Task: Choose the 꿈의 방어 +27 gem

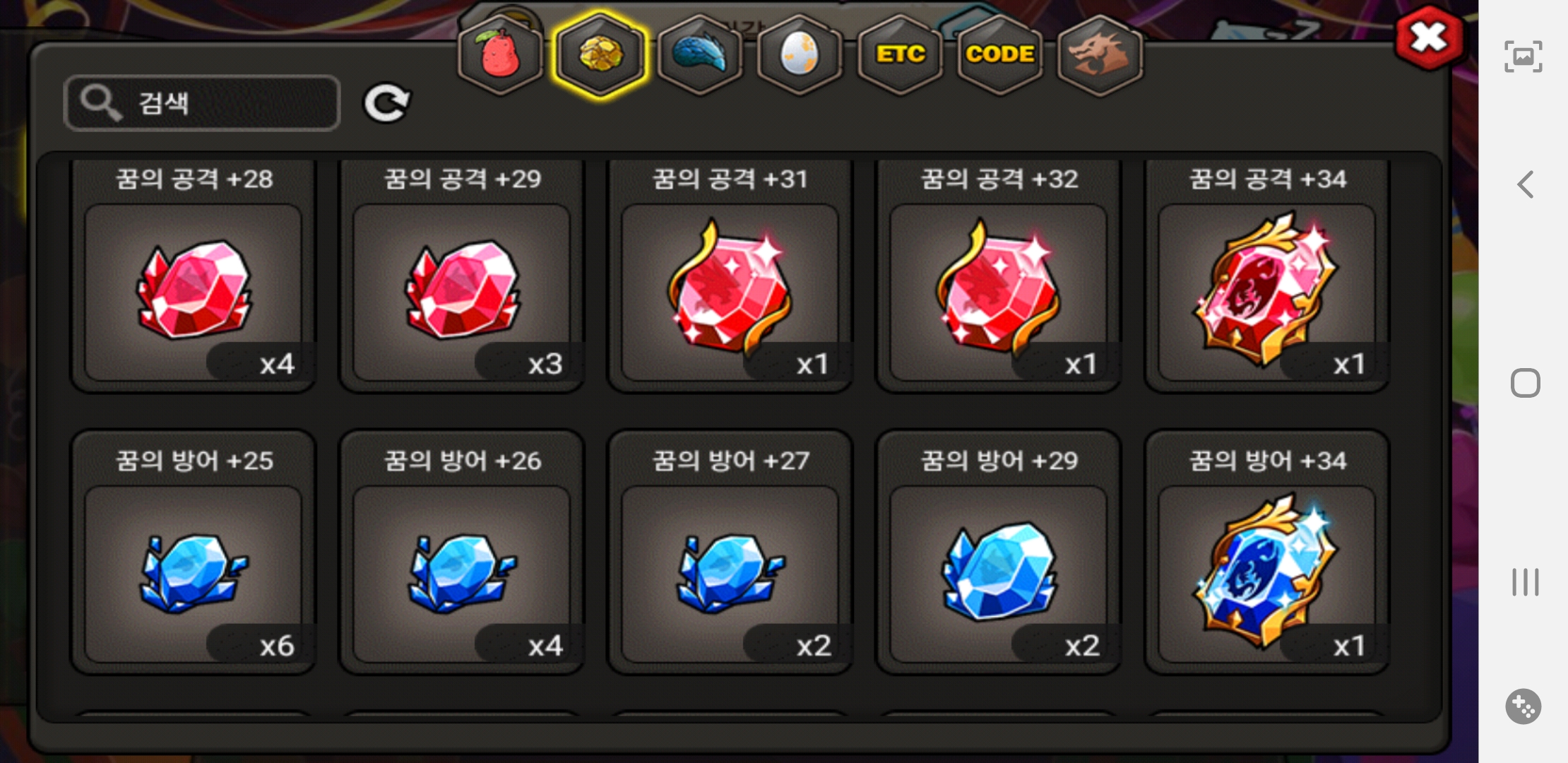Action: point(730,552)
